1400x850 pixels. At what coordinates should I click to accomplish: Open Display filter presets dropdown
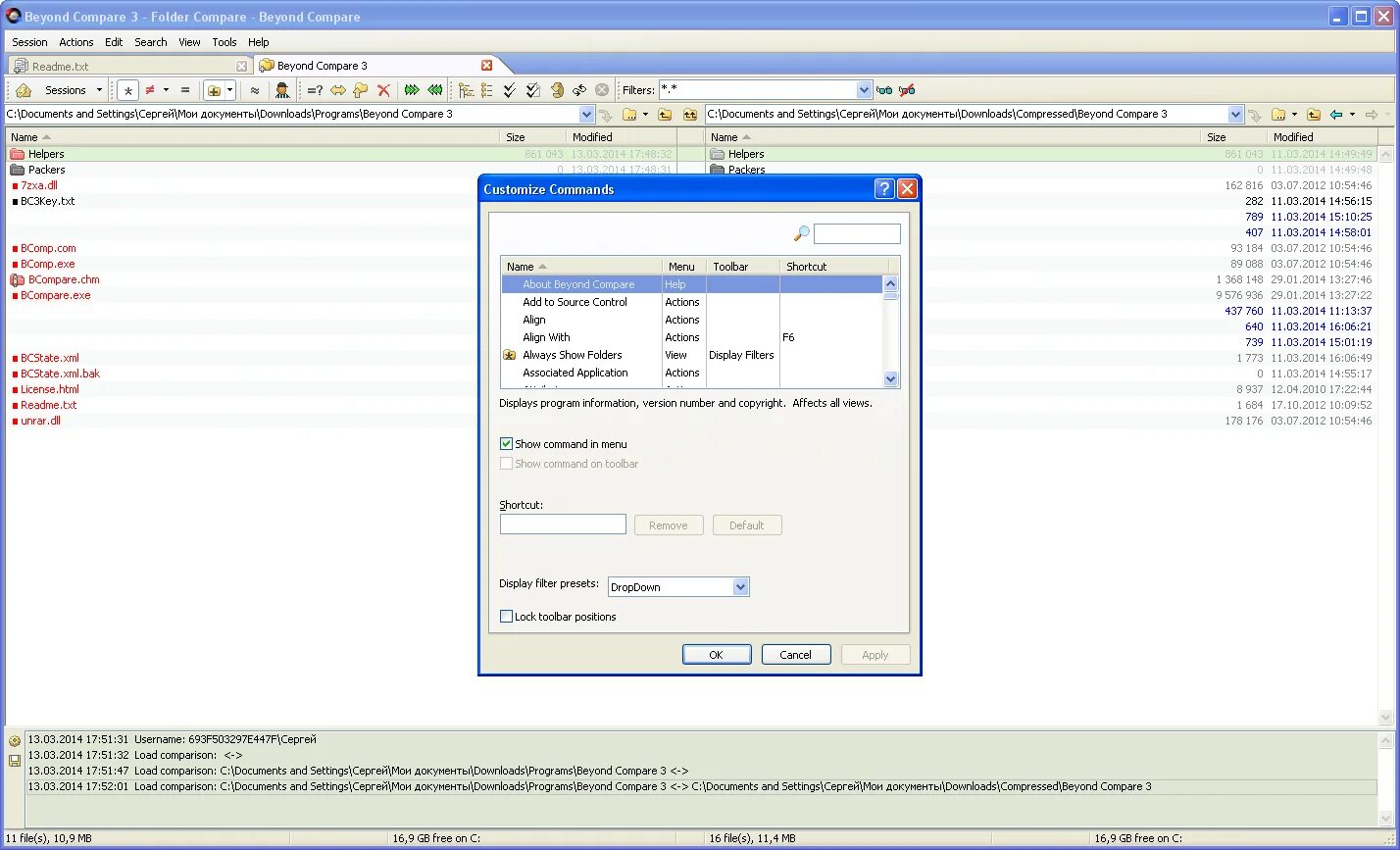(x=741, y=587)
